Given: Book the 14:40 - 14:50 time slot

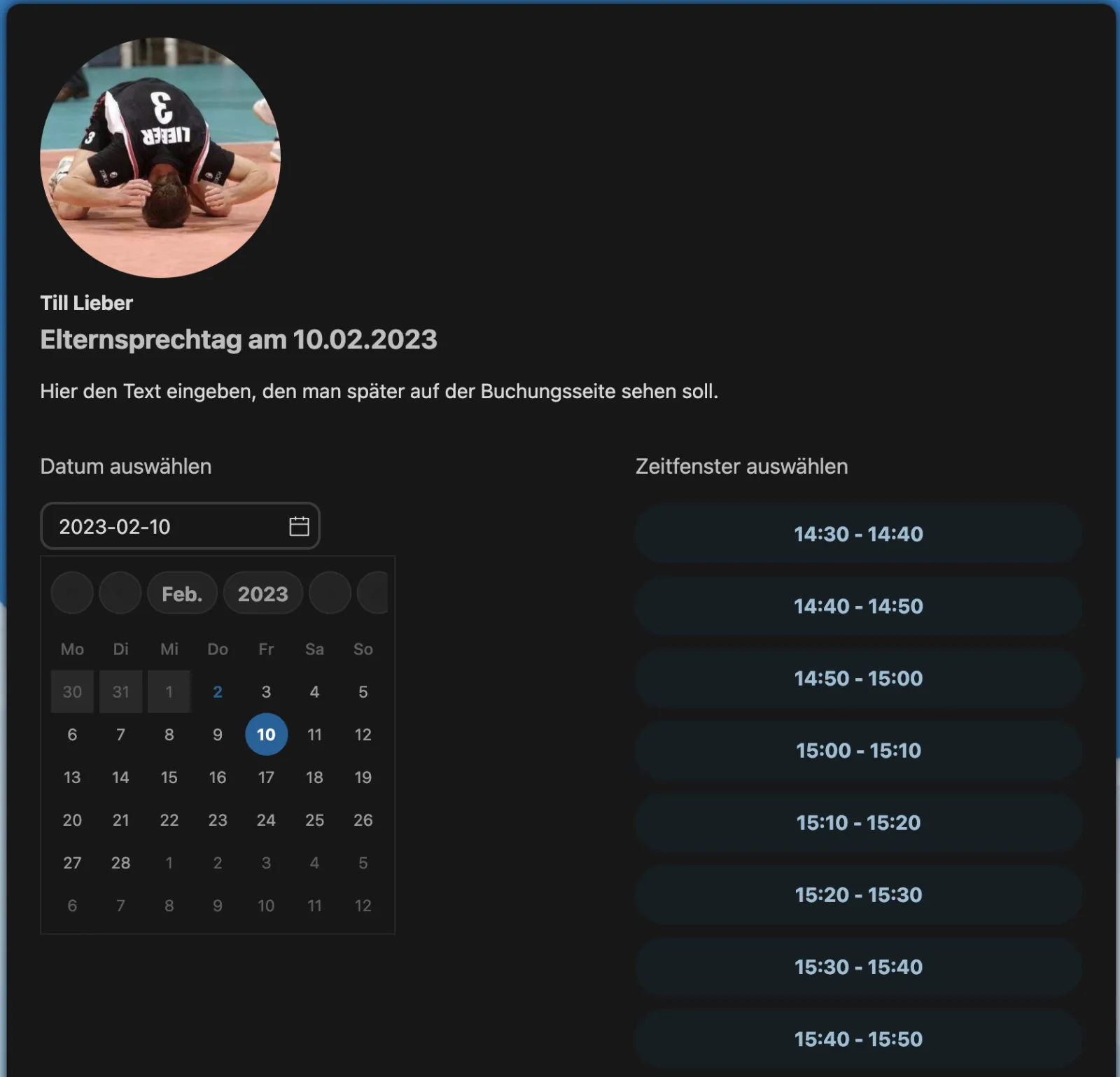Looking at the screenshot, I should 858,606.
